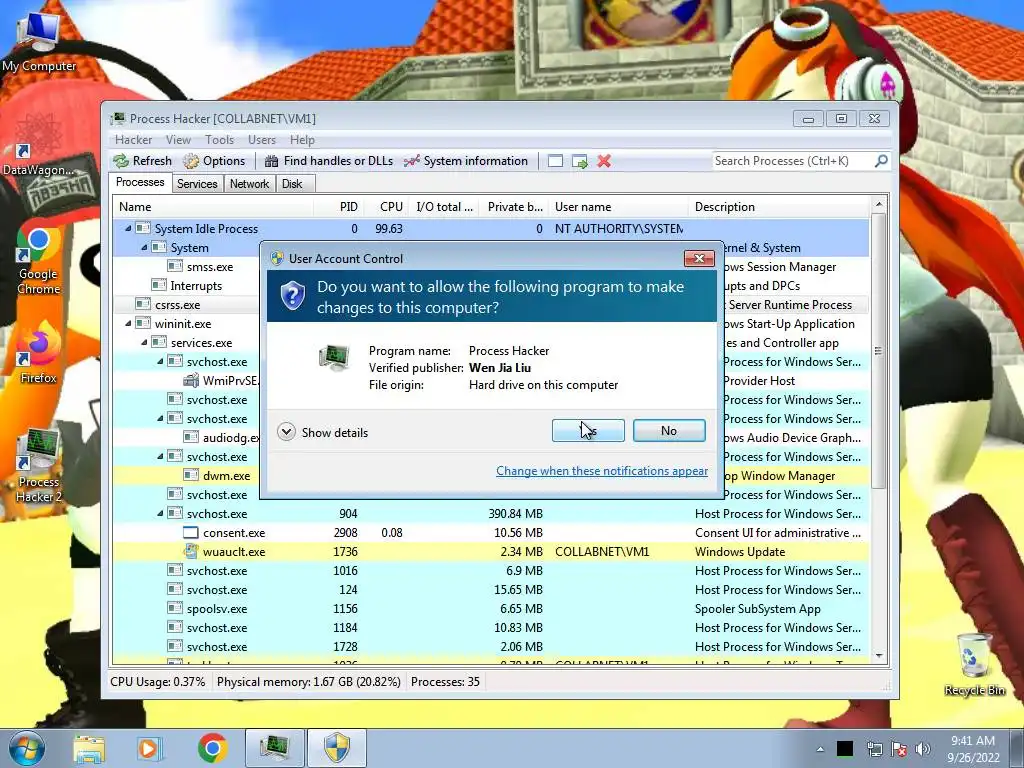This screenshot has width=1024, height=768.
Task: Open Process Hacker 2 desktop shortcut
Action: point(39,466)
